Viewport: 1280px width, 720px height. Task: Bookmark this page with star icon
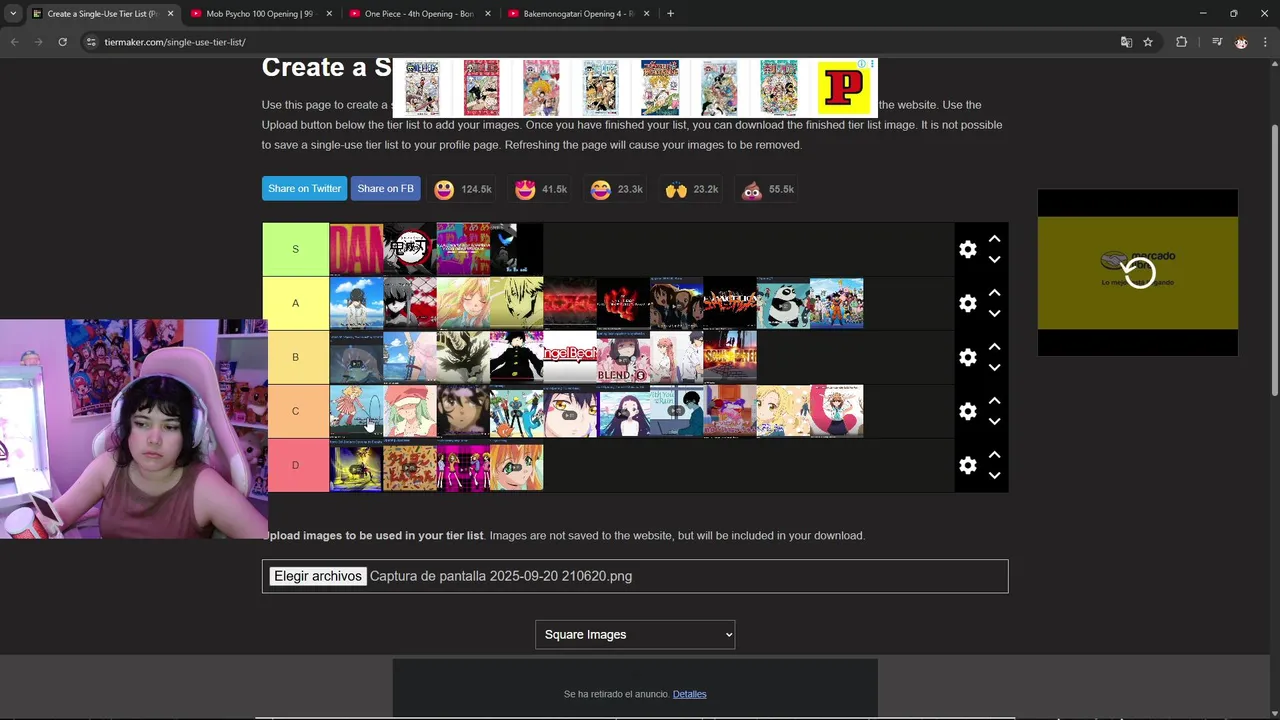pos(1148,42)
